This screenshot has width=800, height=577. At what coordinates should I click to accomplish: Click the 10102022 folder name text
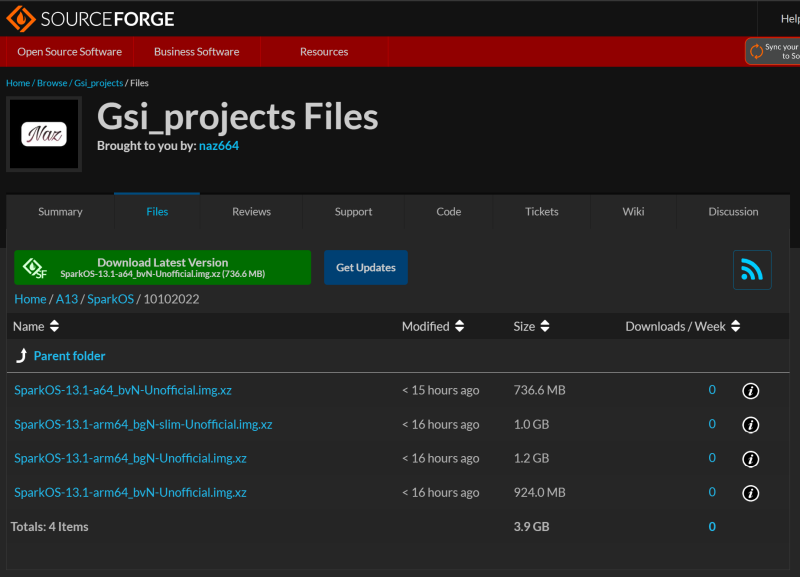[x=171, y=299]
